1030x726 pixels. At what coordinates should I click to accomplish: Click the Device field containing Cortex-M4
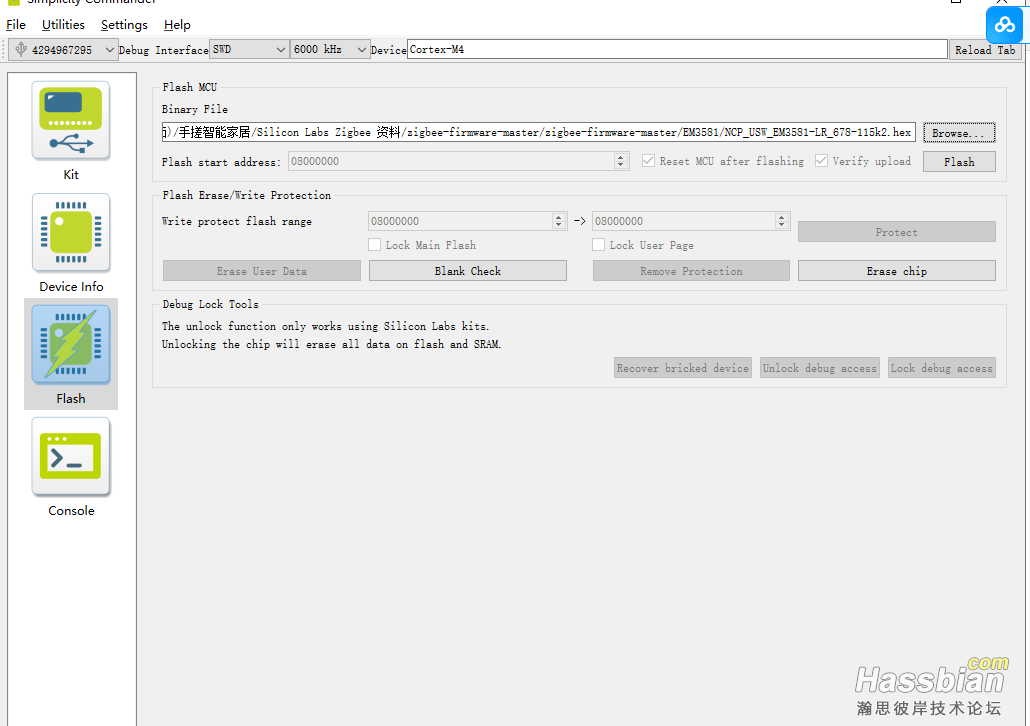click(x=677, y=49)
